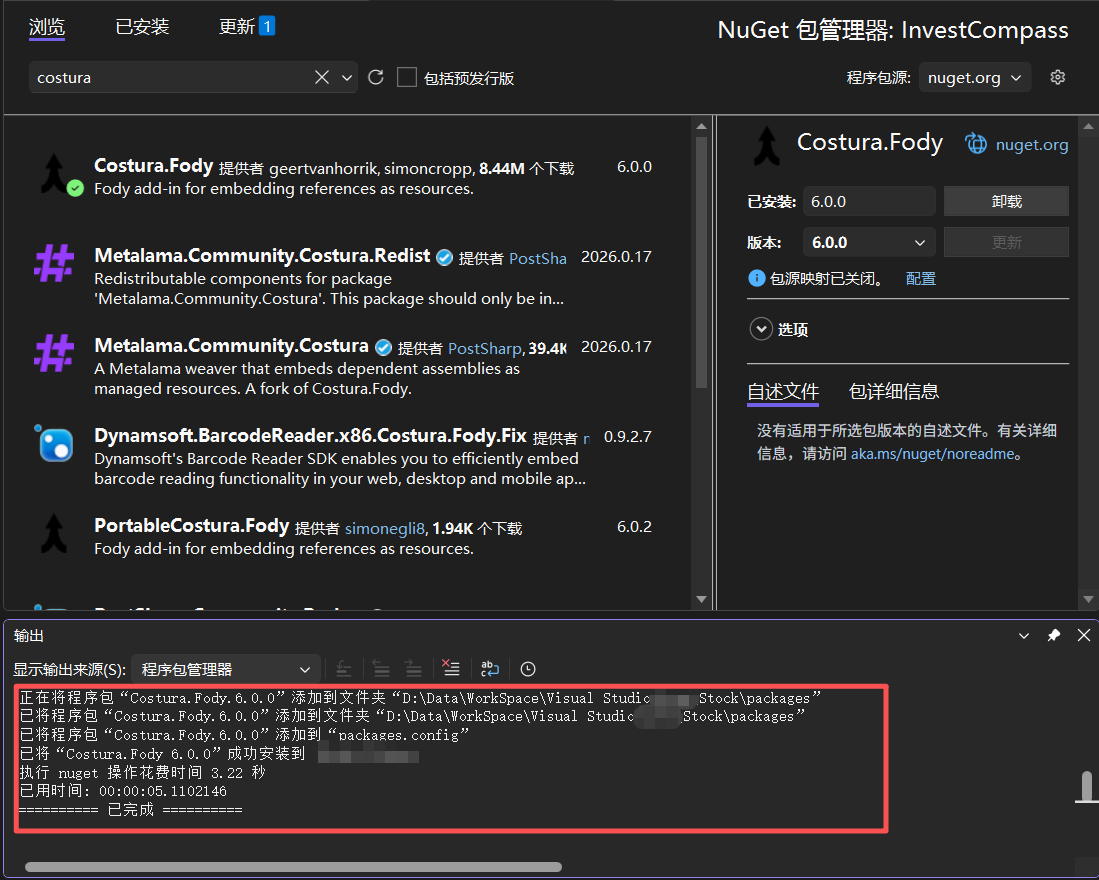Screen dimensions: 1099x880
Task: Click the Dynamsoft BarcodeReader package icon
Action: point(54,443)
